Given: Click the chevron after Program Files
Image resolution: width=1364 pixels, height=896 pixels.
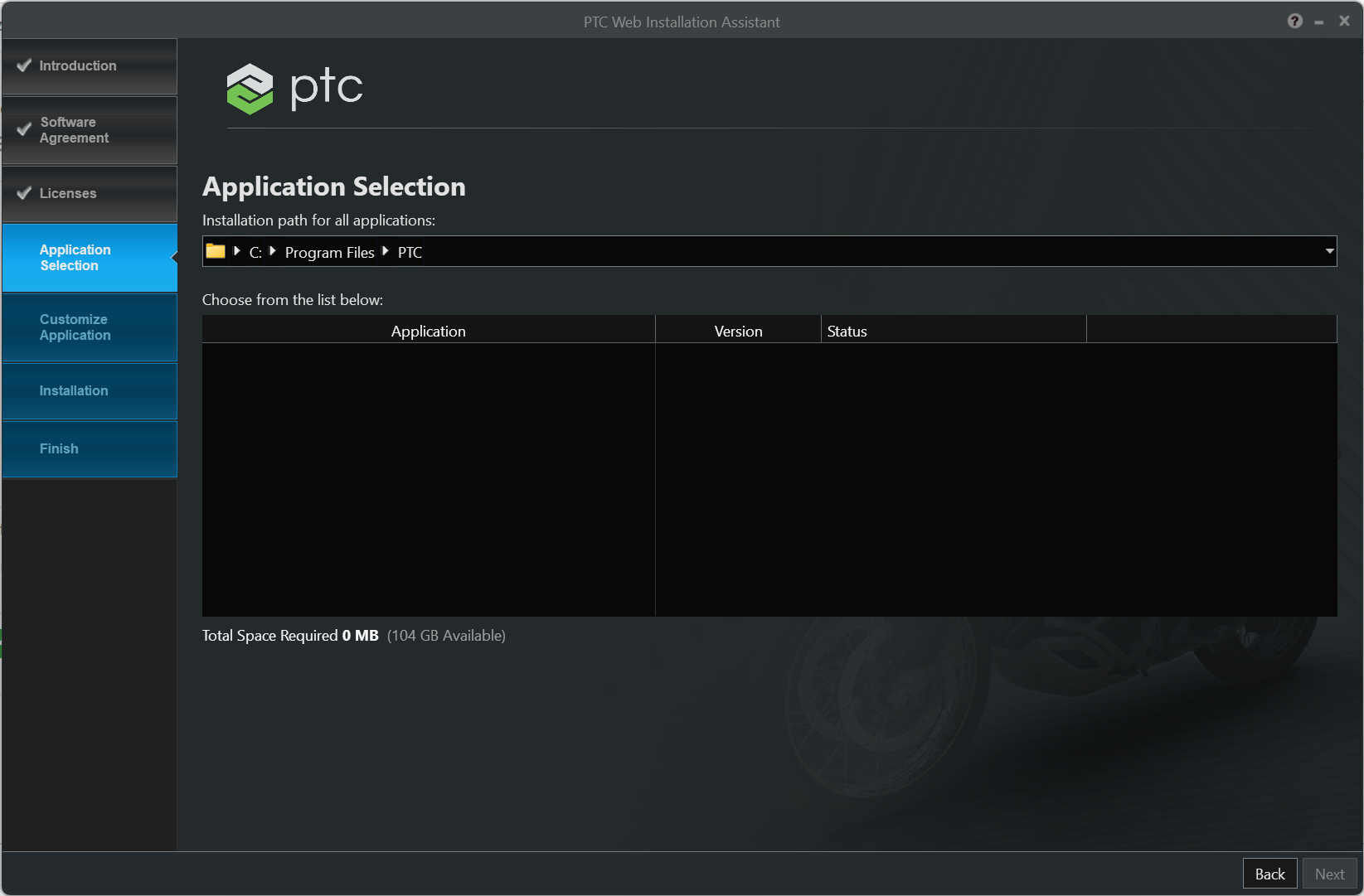Looking at the screenshot, I should click(x=384, y=251).
